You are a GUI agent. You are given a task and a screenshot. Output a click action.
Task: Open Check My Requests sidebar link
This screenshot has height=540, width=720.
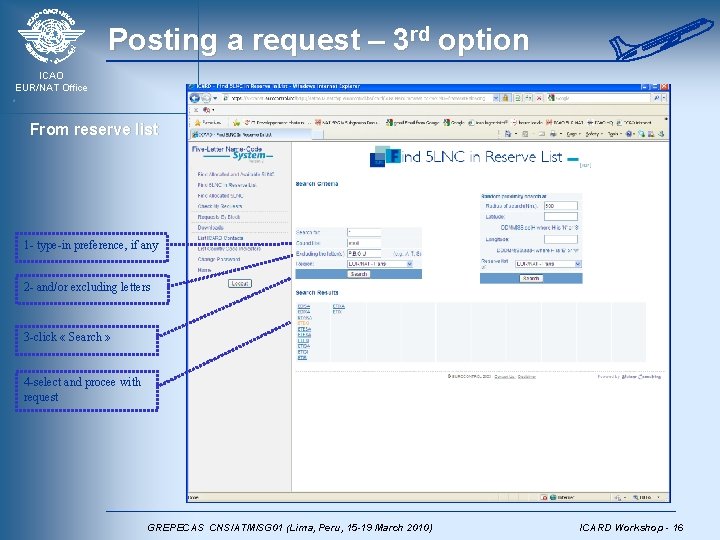[x=219, y=206]
